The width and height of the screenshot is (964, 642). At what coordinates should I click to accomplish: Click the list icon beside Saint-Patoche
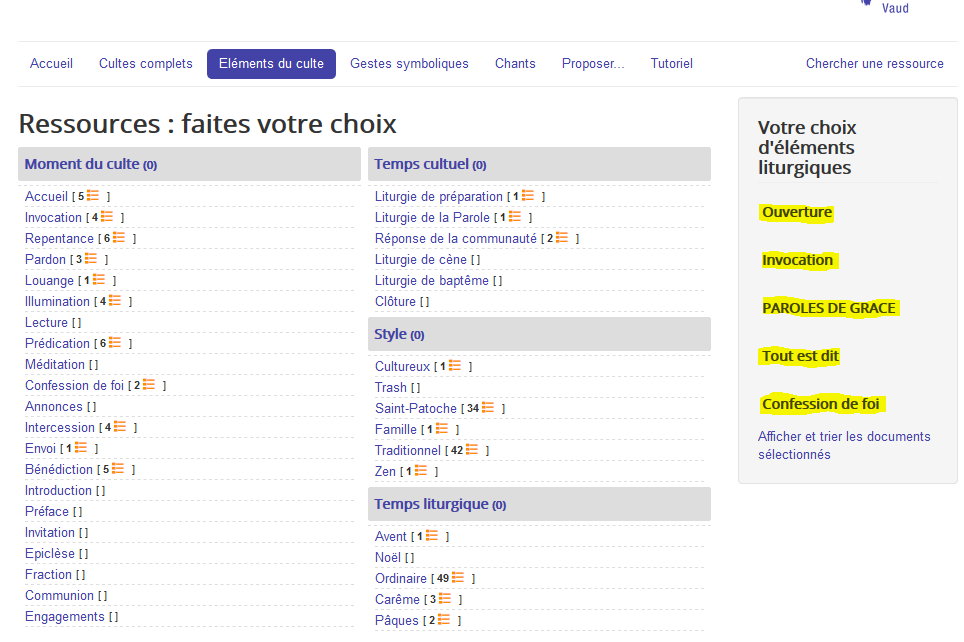tap(488, 408)
